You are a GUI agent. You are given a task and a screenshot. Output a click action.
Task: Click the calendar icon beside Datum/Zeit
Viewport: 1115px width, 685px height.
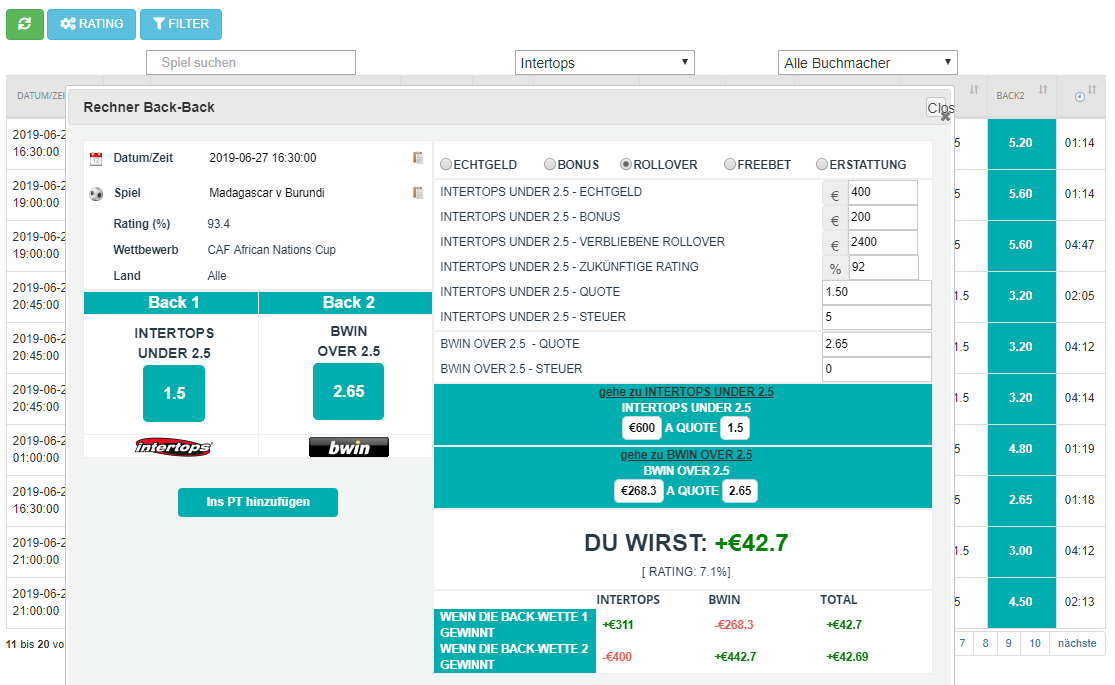[x=96, y=159]
